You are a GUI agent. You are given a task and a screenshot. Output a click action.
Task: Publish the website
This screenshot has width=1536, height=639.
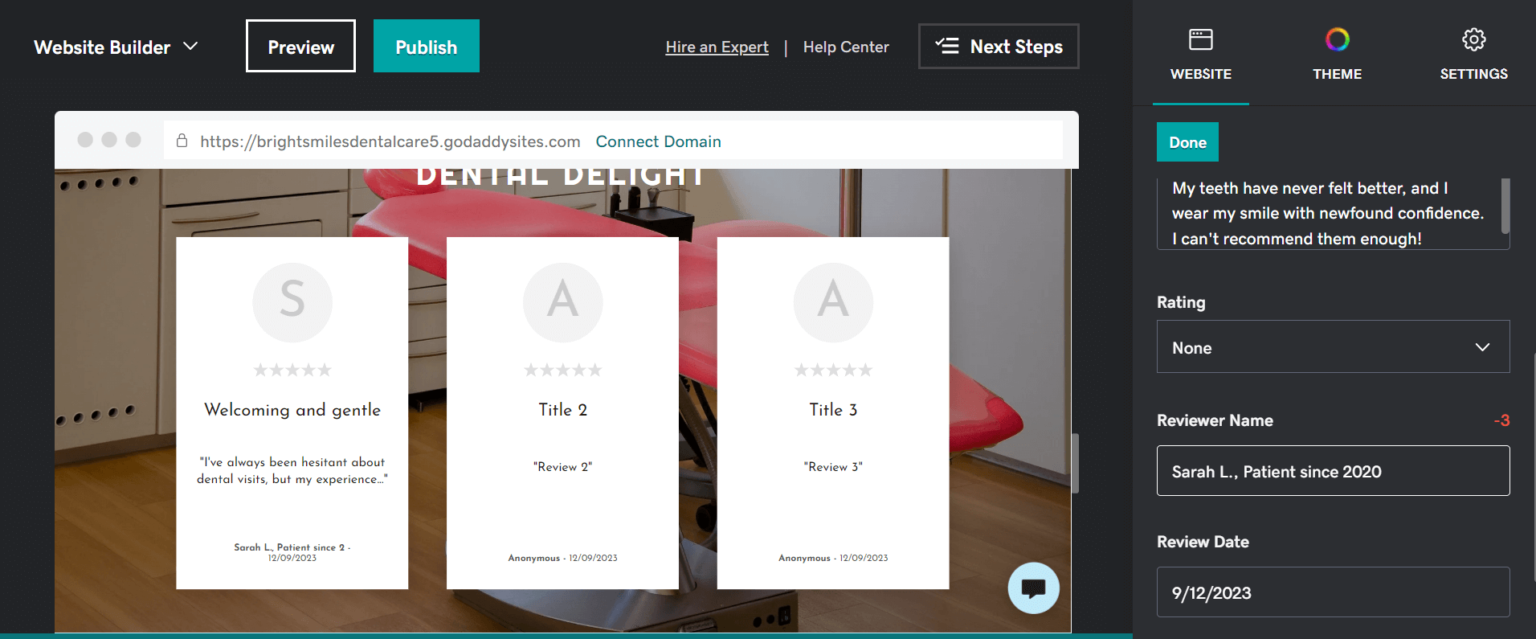426,45
